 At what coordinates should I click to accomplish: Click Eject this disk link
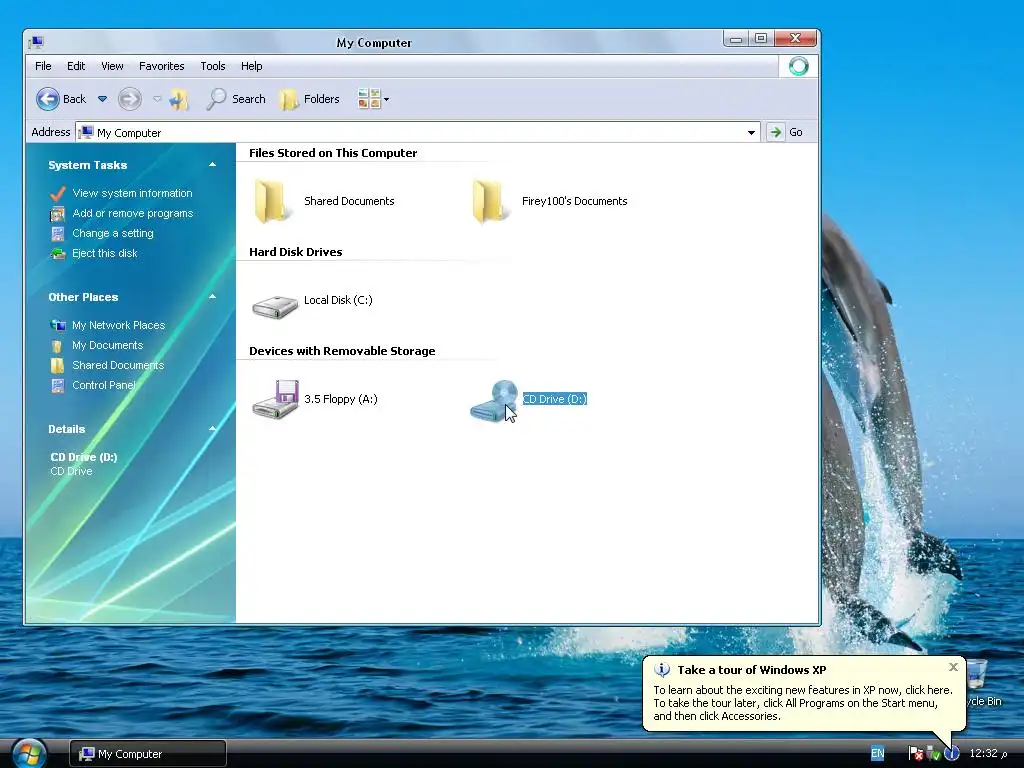click(104, 253)
